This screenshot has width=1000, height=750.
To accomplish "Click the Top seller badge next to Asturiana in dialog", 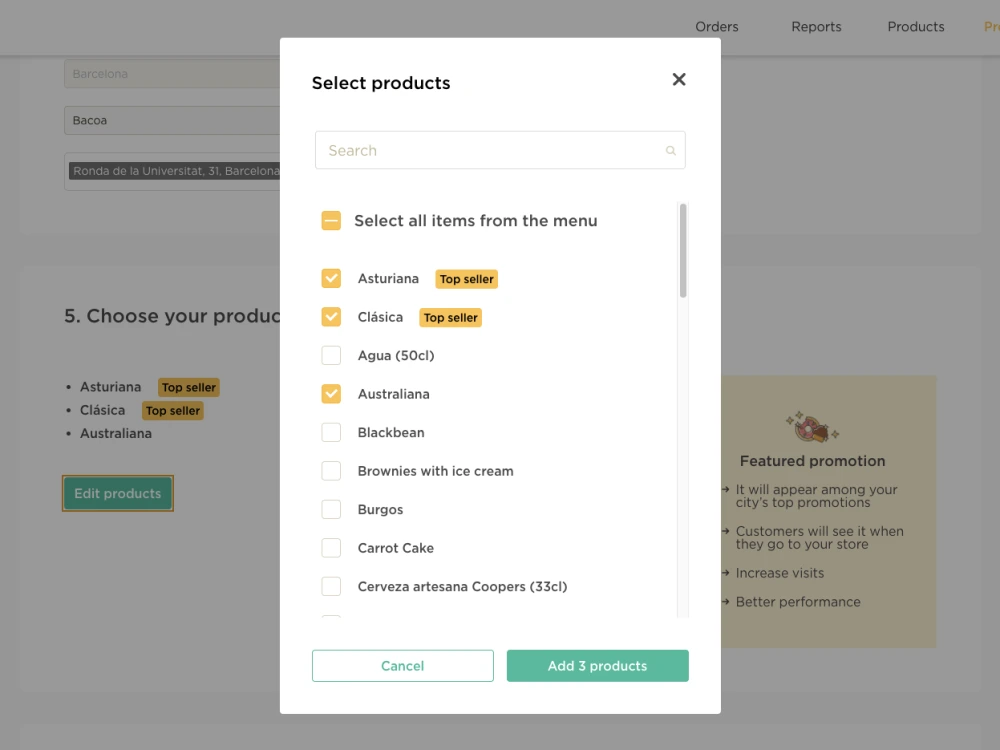I will (x=466, y=279).
